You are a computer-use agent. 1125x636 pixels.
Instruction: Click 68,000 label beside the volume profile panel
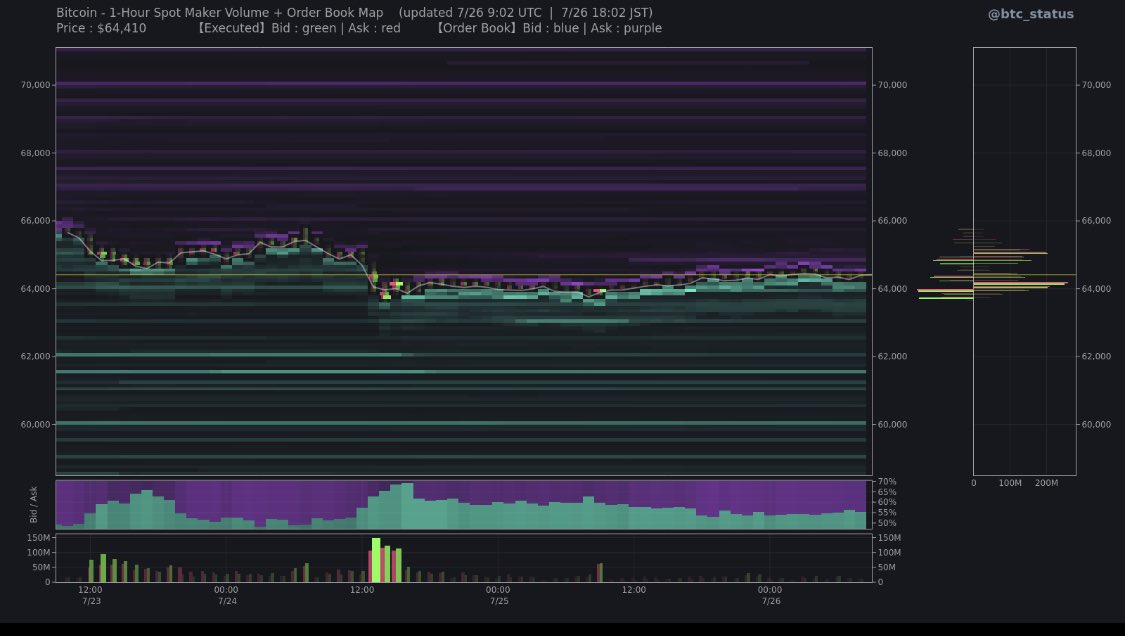(x=1096, y=153)
